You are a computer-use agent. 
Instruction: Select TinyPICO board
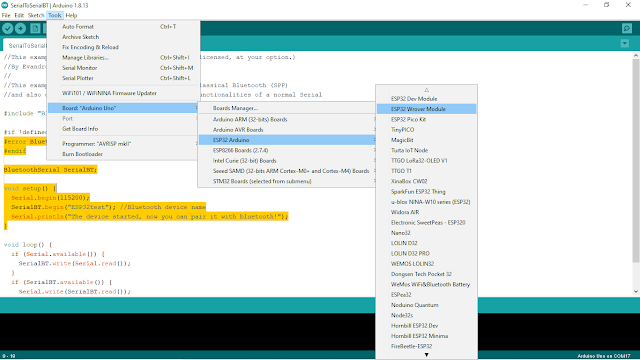coord(427,130)
